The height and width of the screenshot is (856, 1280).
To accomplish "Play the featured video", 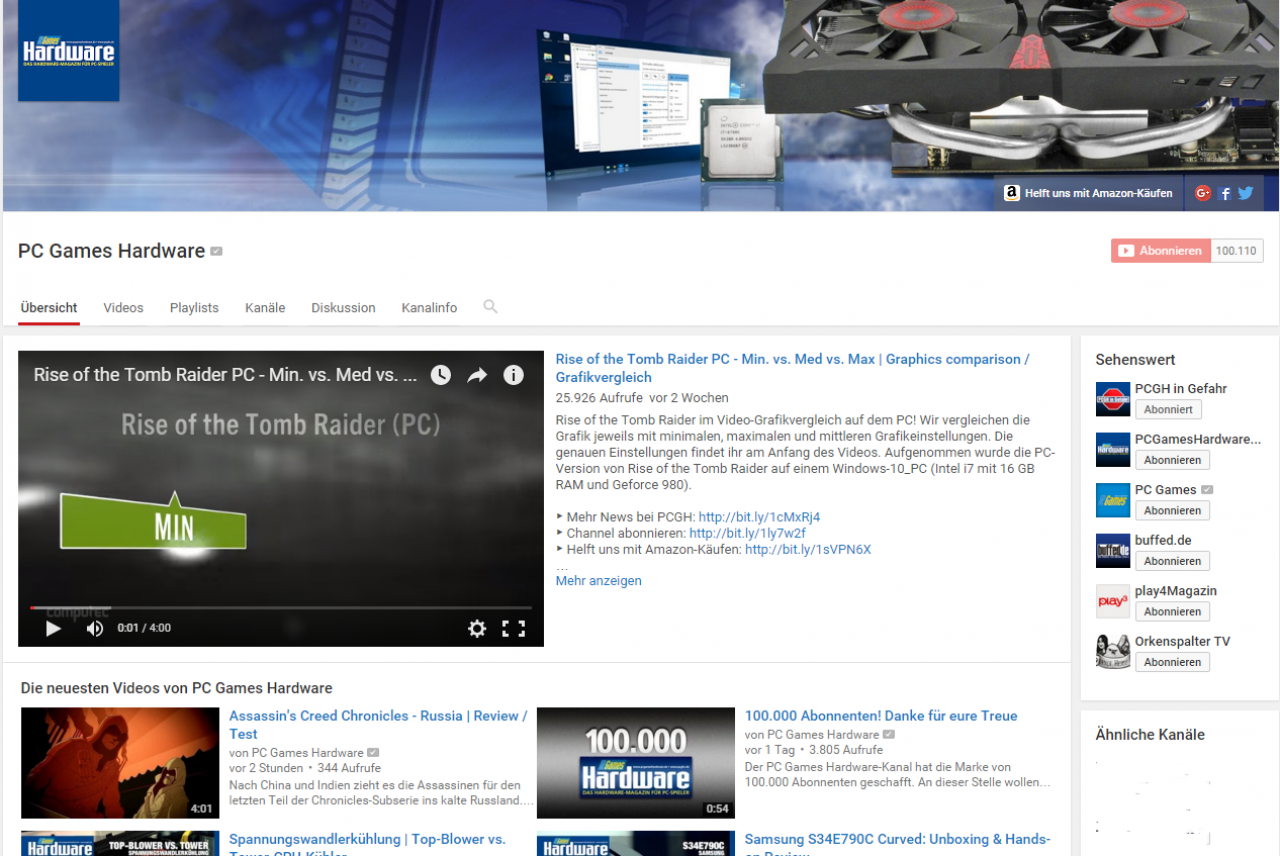I will pos(53,628).
